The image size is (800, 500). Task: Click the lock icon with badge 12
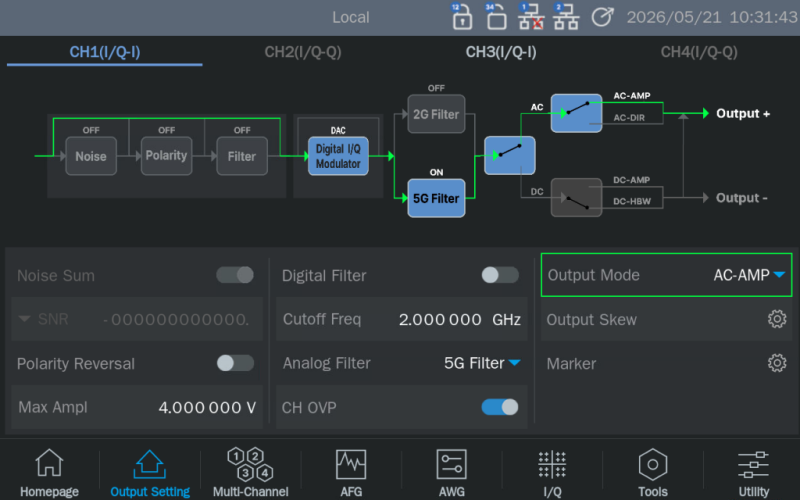pyautogui.click(x=461, y=17)
